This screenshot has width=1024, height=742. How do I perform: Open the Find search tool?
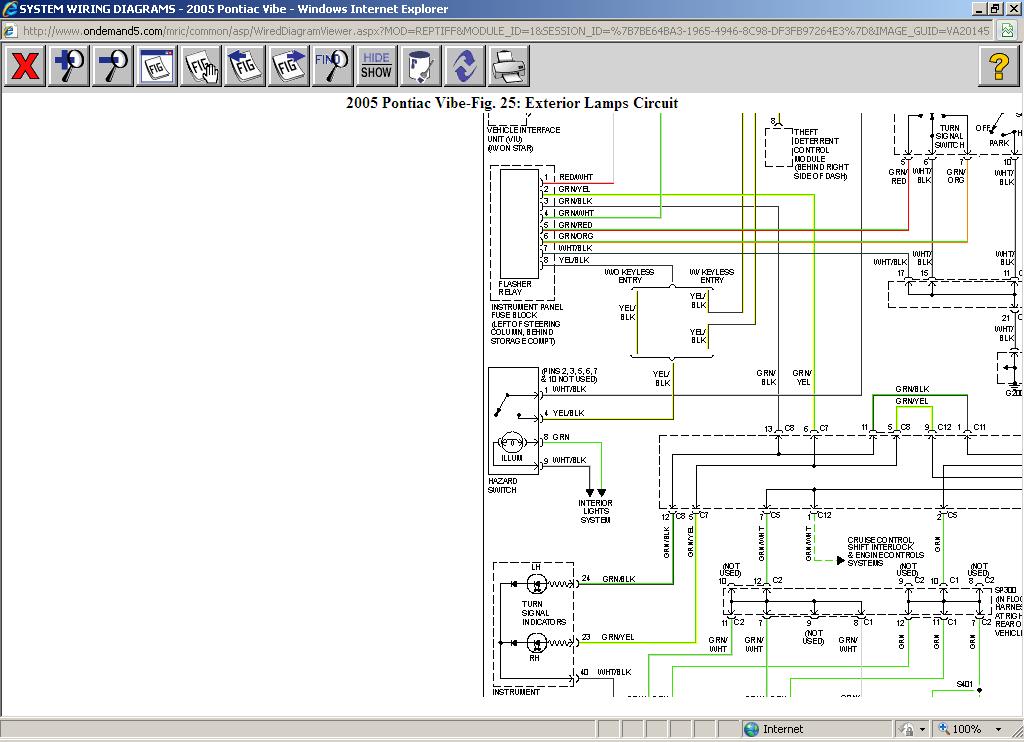click(332, 67)
